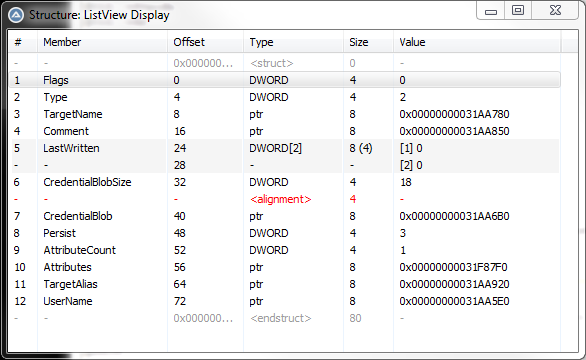586x360 pixels.
Task: Sort by the Offset column header
Action: pyautogui.click(x=206, y=42)
